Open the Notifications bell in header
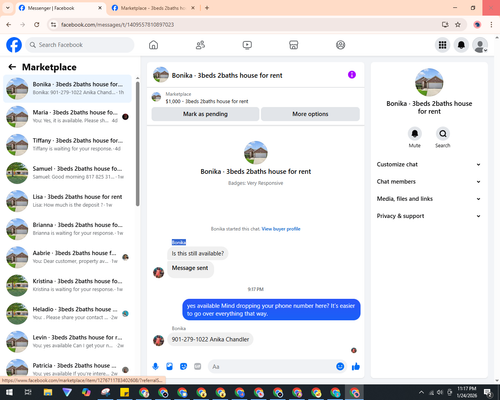Image resolution: width=500 pixels, height=400 pixels. coord(461,45)
